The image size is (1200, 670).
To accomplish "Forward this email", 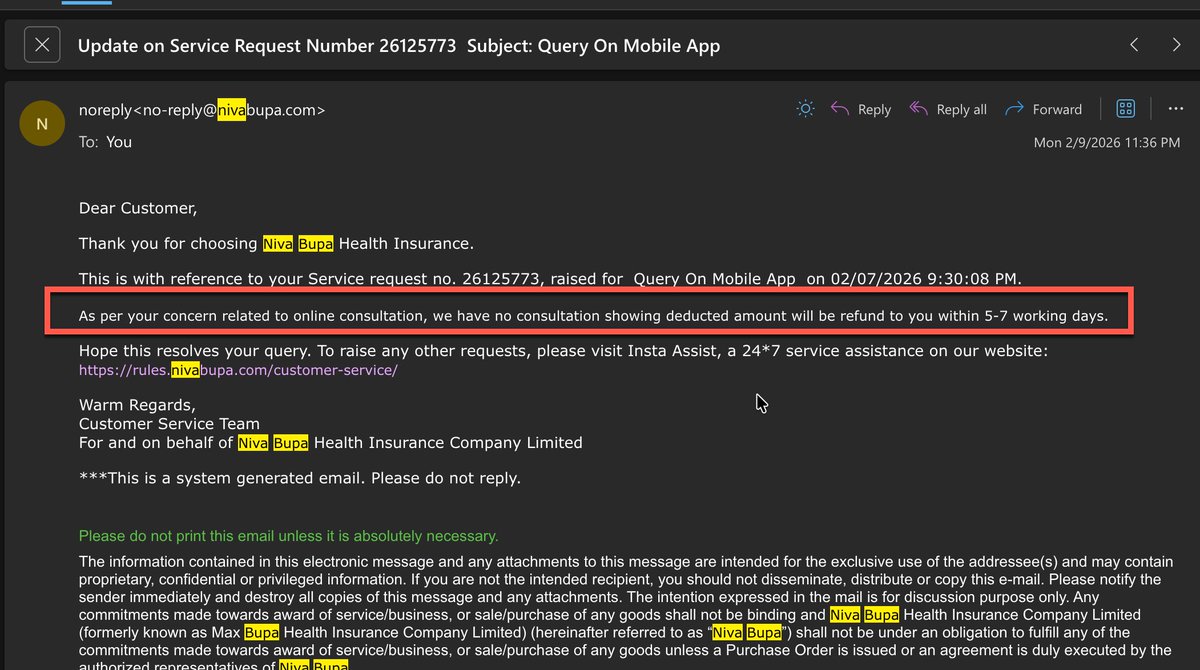I will 1043,109.
